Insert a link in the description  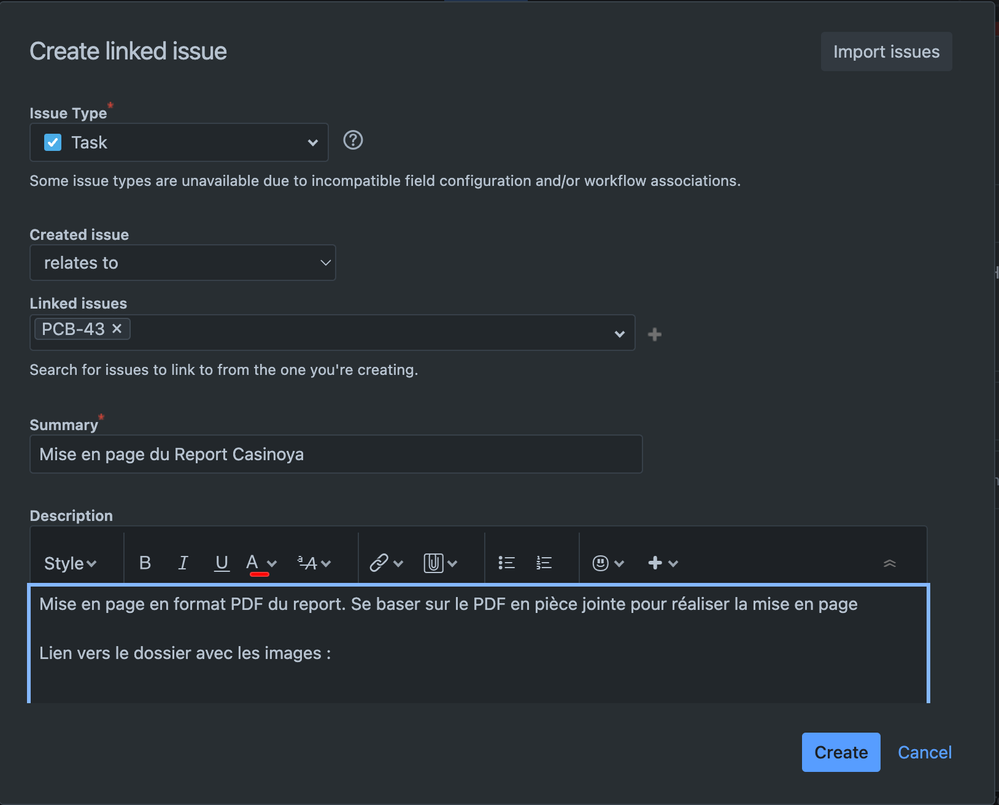point(379,563)
